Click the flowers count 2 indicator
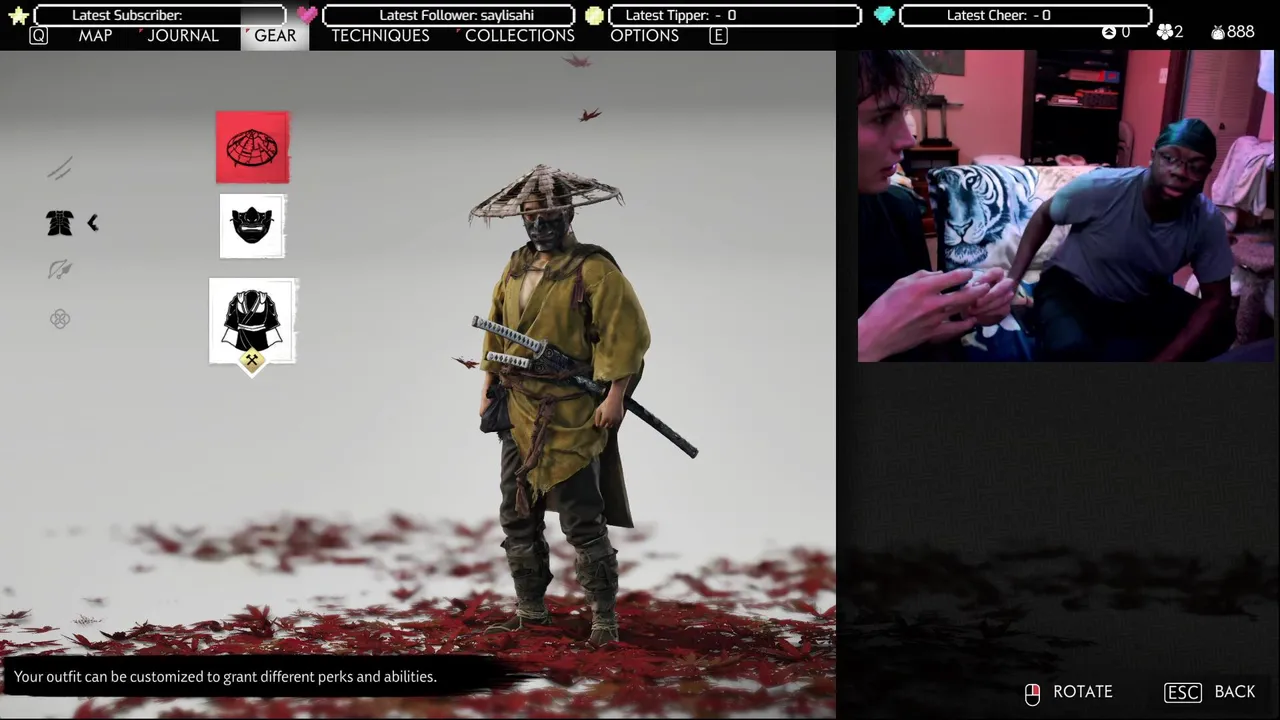This screenshot has width=1280, height=720. tap(1169, 32)
